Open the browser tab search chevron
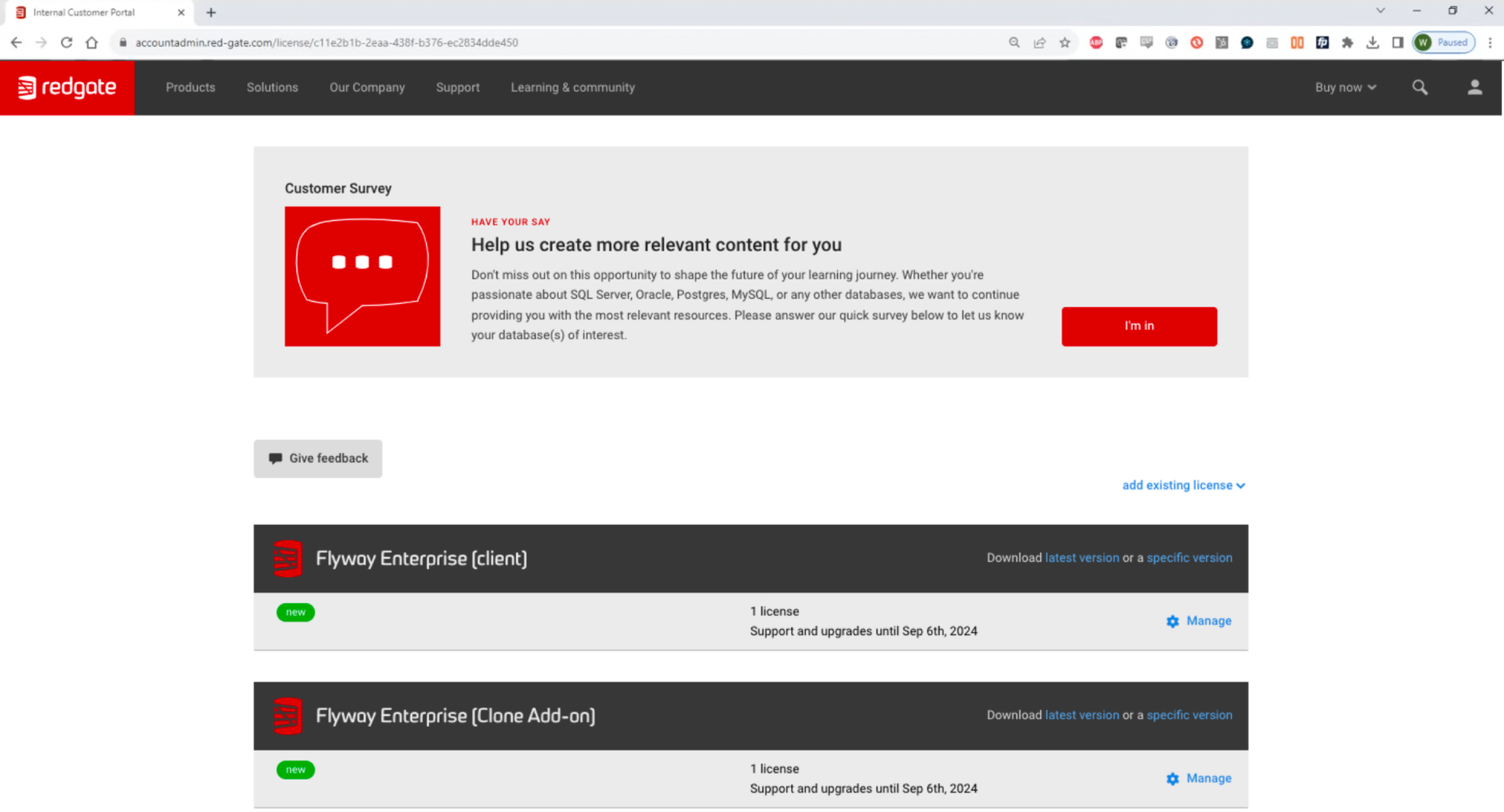The width and height of the screenshot is (1504, 812). pyautogui.click(x=1380, y=11)
